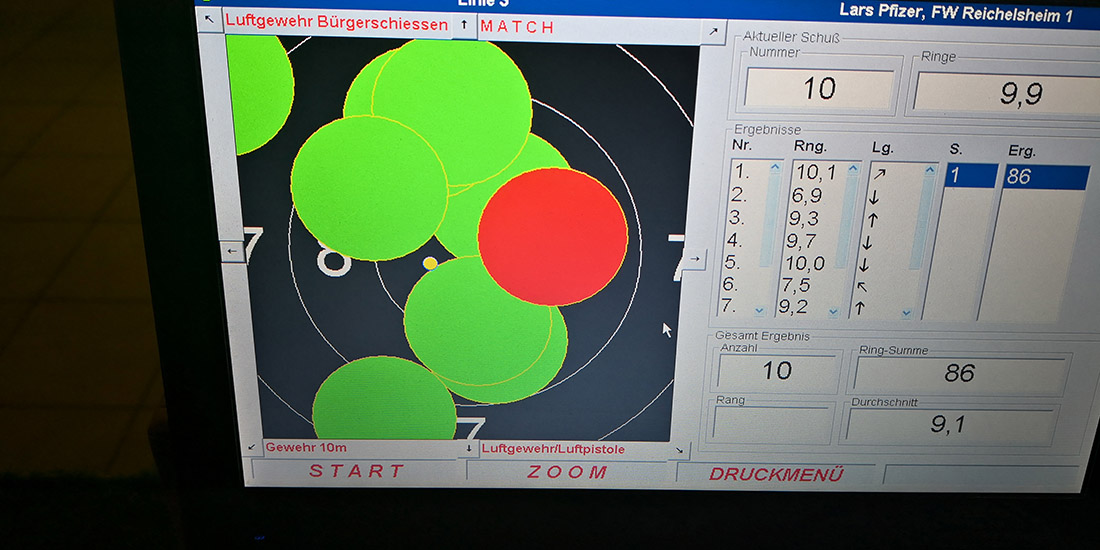The image size is (1100, 550).
Task: Click the top-left diagonal arrow button
Action: (209, 19)
